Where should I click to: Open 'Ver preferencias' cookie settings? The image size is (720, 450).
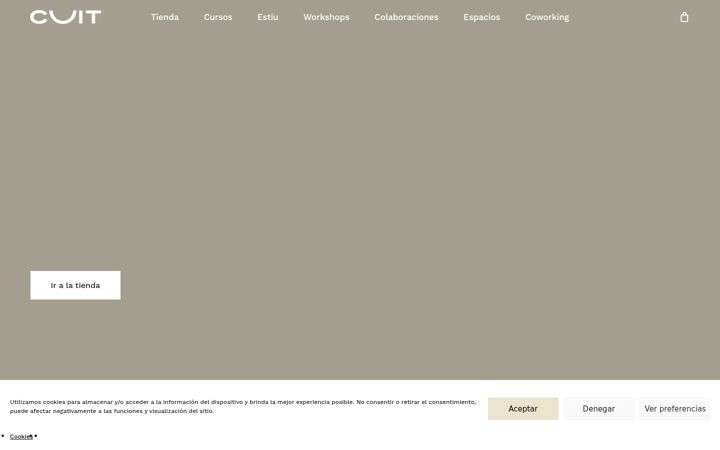click(x=675, y=409)
